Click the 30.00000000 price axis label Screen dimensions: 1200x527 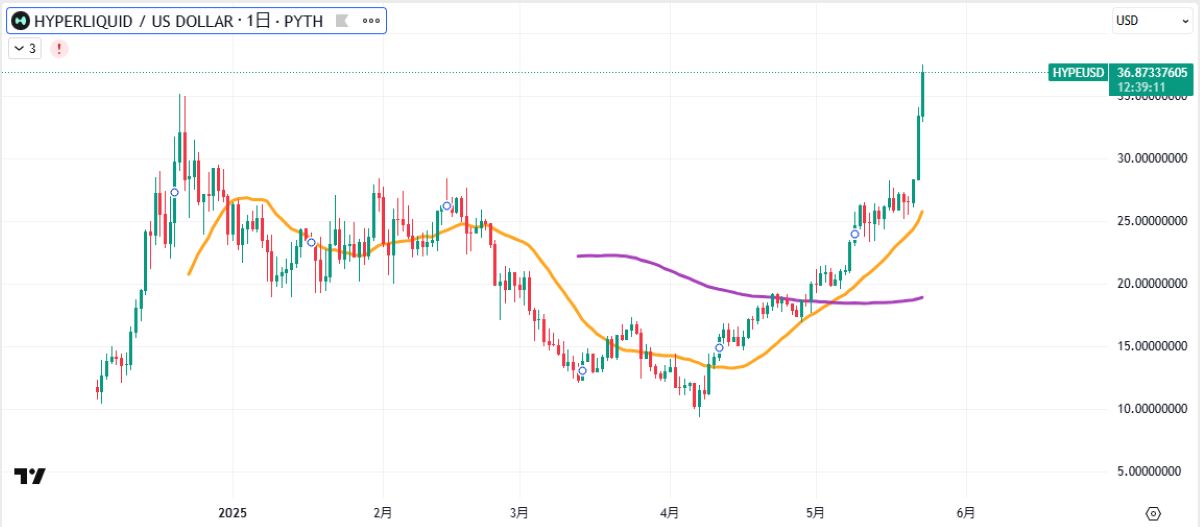click(1152, 158)
